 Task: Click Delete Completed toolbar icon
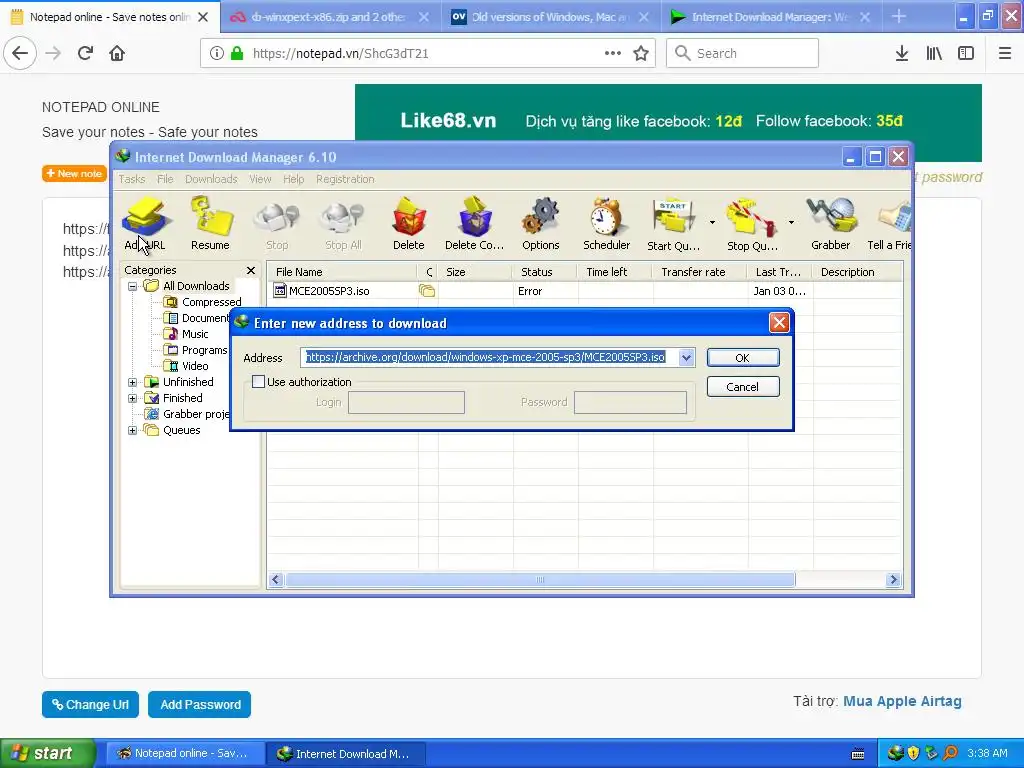pos(475,224)
